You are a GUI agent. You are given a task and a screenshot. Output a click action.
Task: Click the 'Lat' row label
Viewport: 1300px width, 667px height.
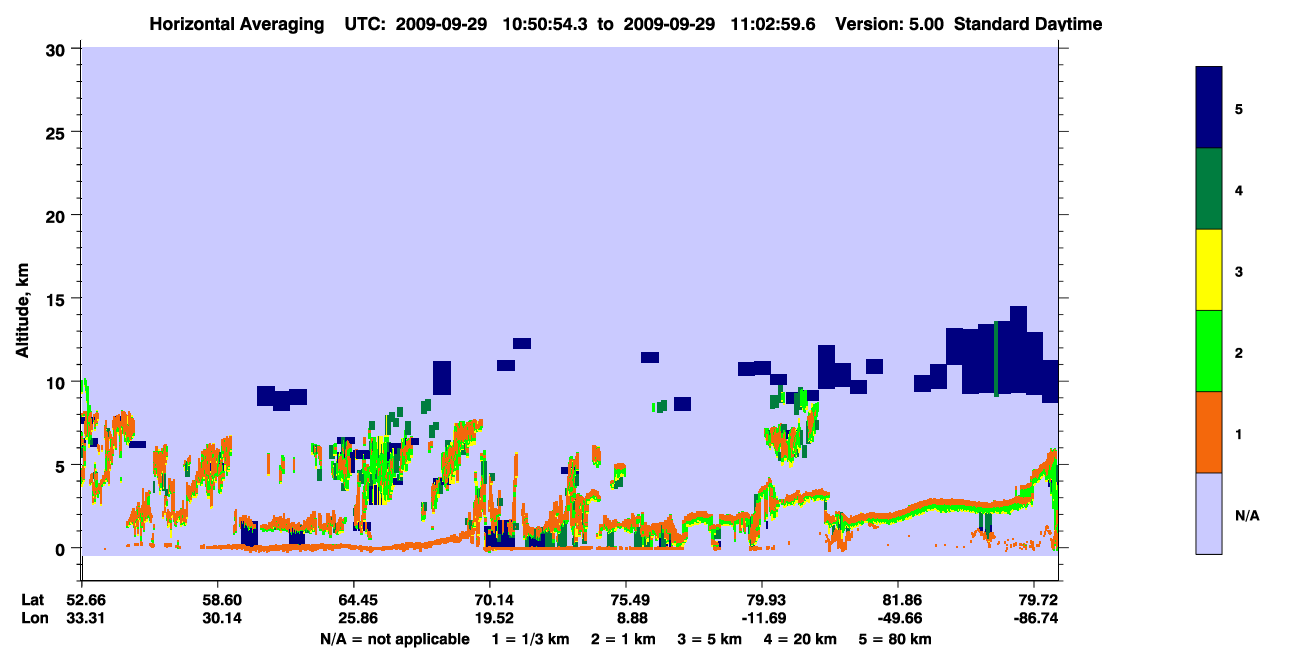click(33, 600)
